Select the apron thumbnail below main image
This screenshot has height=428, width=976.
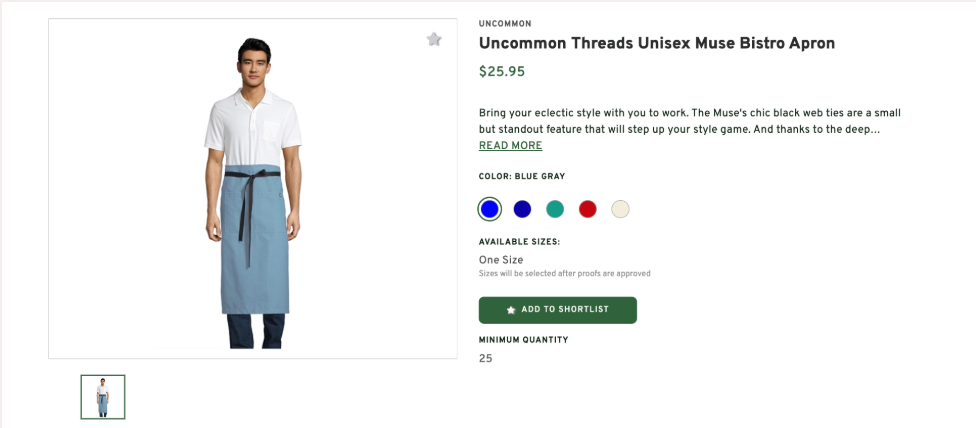pyautogui.click(x=103, y=397)
